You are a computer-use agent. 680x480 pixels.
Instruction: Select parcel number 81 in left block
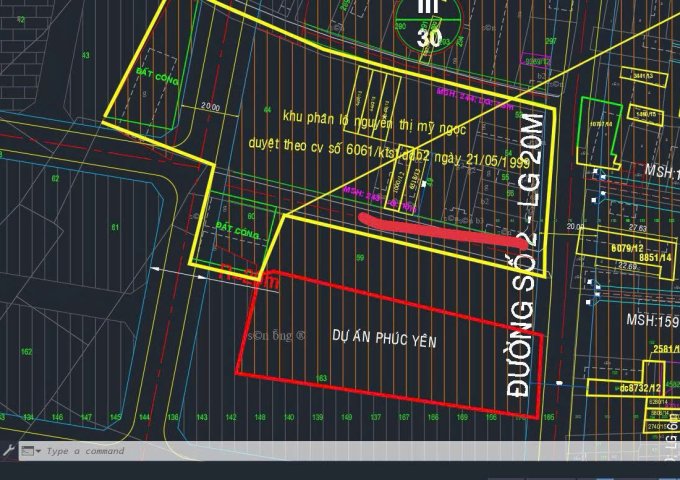[115, 228]
